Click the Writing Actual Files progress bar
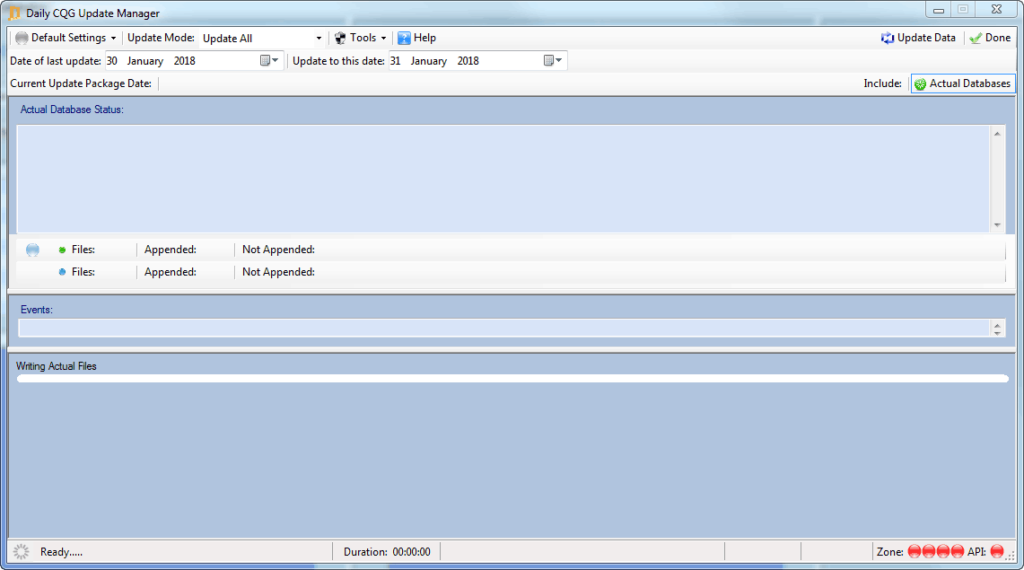Image resolution: width=1024 pixels, height=570 pixels. coord(513,379)
